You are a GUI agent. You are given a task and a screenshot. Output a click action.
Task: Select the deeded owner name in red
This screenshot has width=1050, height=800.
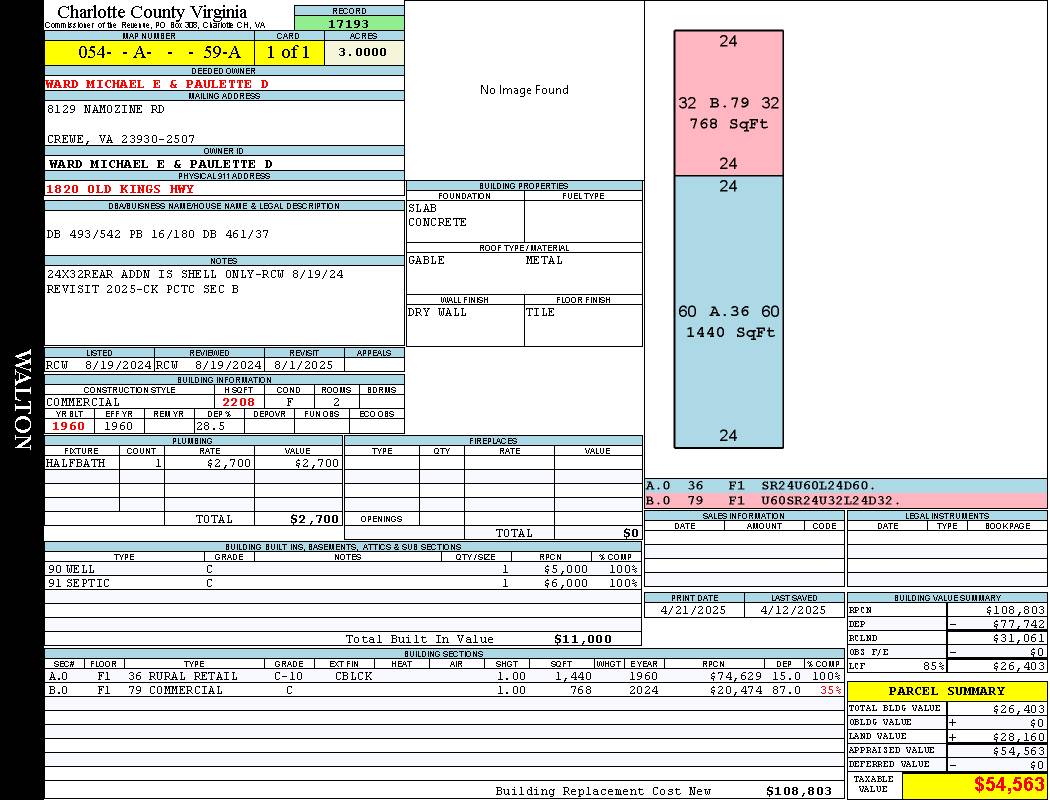click(x=157, y=84)
